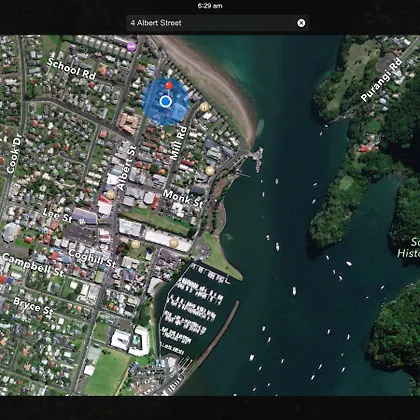Tap the 6:29 am status bar clock
This screenshot has width=420, height=420.
tap(210, 6)
